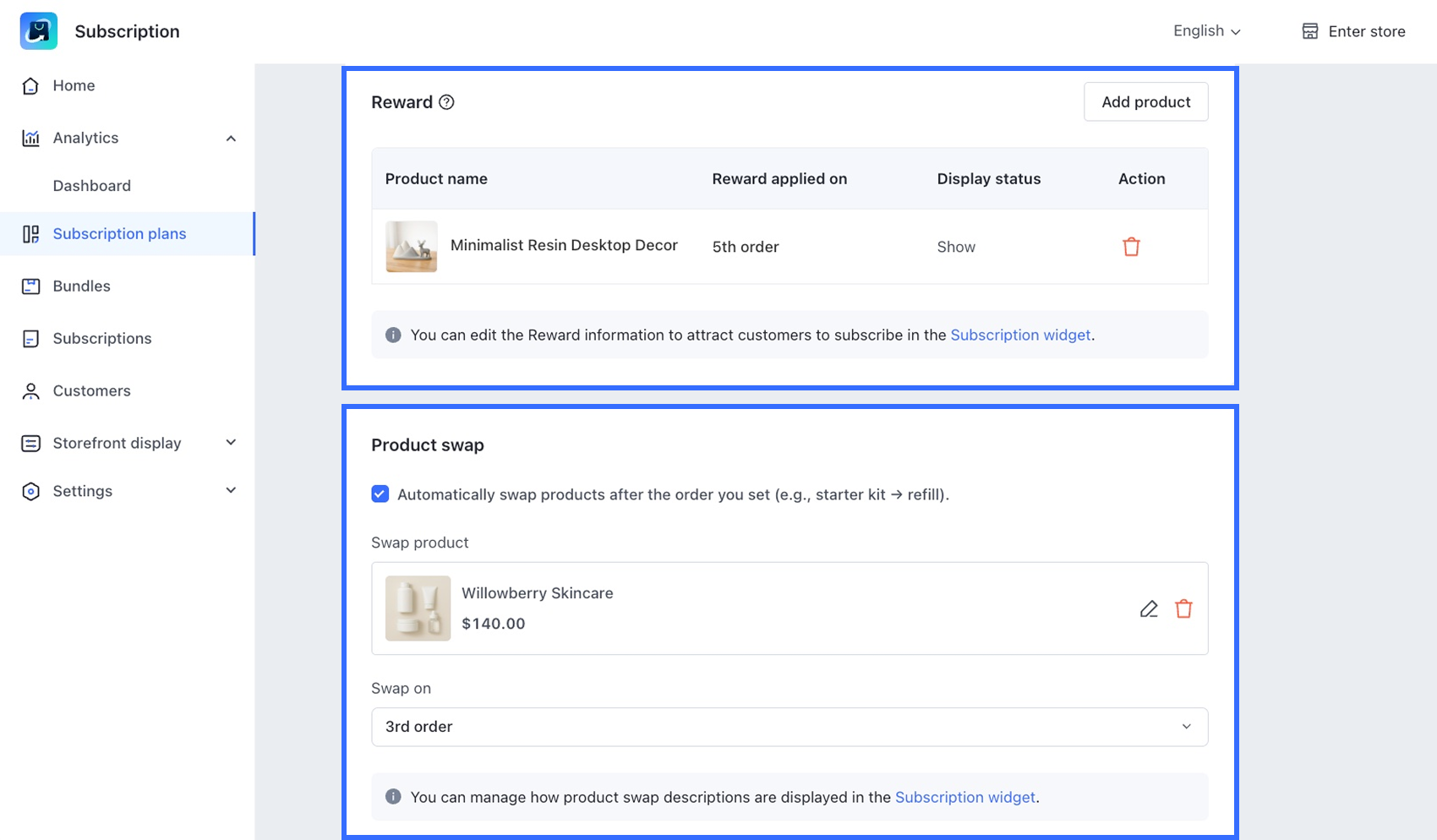Open the English language selector

point(1206,31)
